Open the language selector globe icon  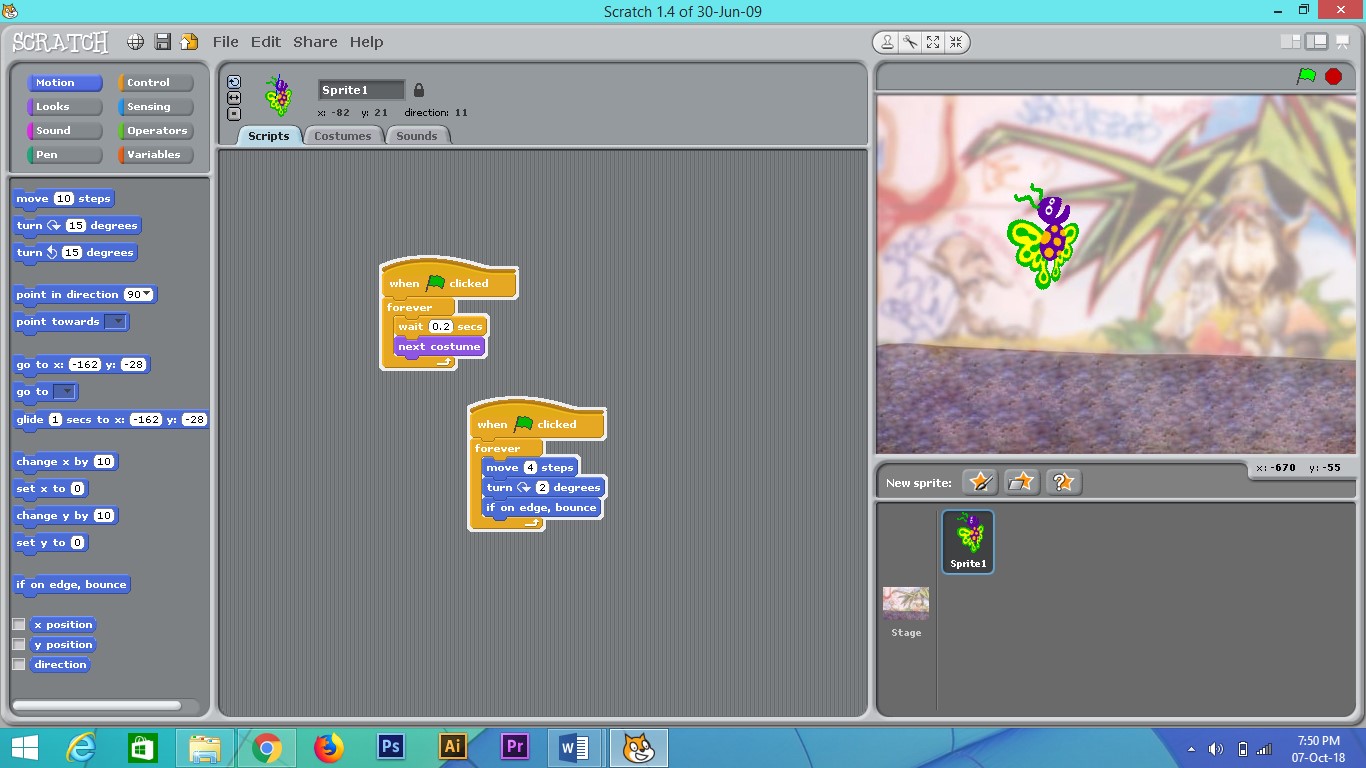134,42
